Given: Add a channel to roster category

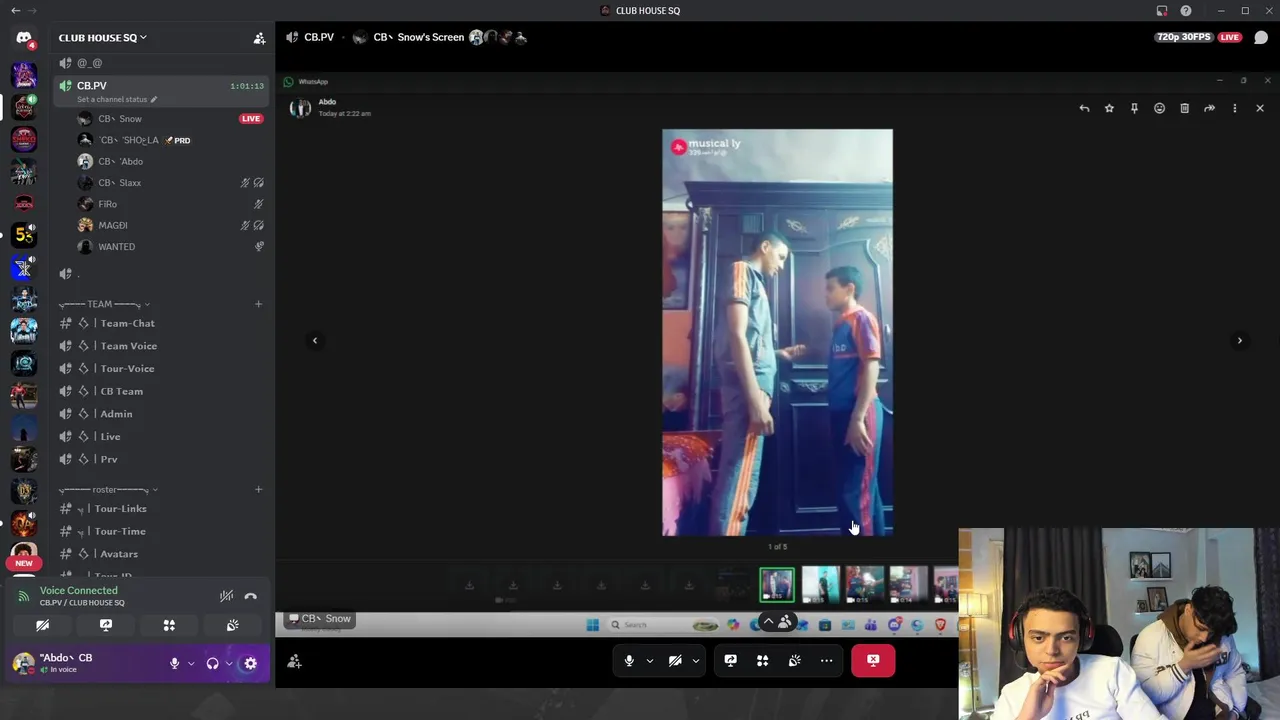Looking at the screenshot, I should pyautogui.click(x=258, y=490).
